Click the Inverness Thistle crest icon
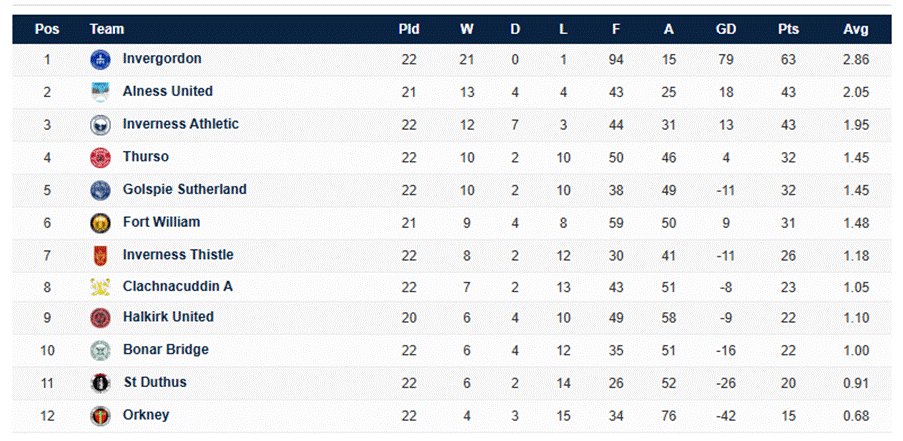This screenshot has width=903, height=441. 100,255
